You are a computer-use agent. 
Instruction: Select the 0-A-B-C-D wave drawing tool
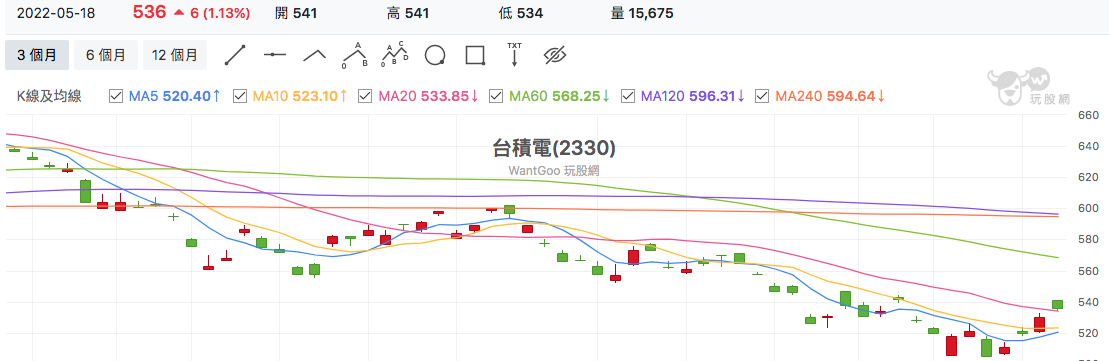pyautogui.click(x=395, y=55)
